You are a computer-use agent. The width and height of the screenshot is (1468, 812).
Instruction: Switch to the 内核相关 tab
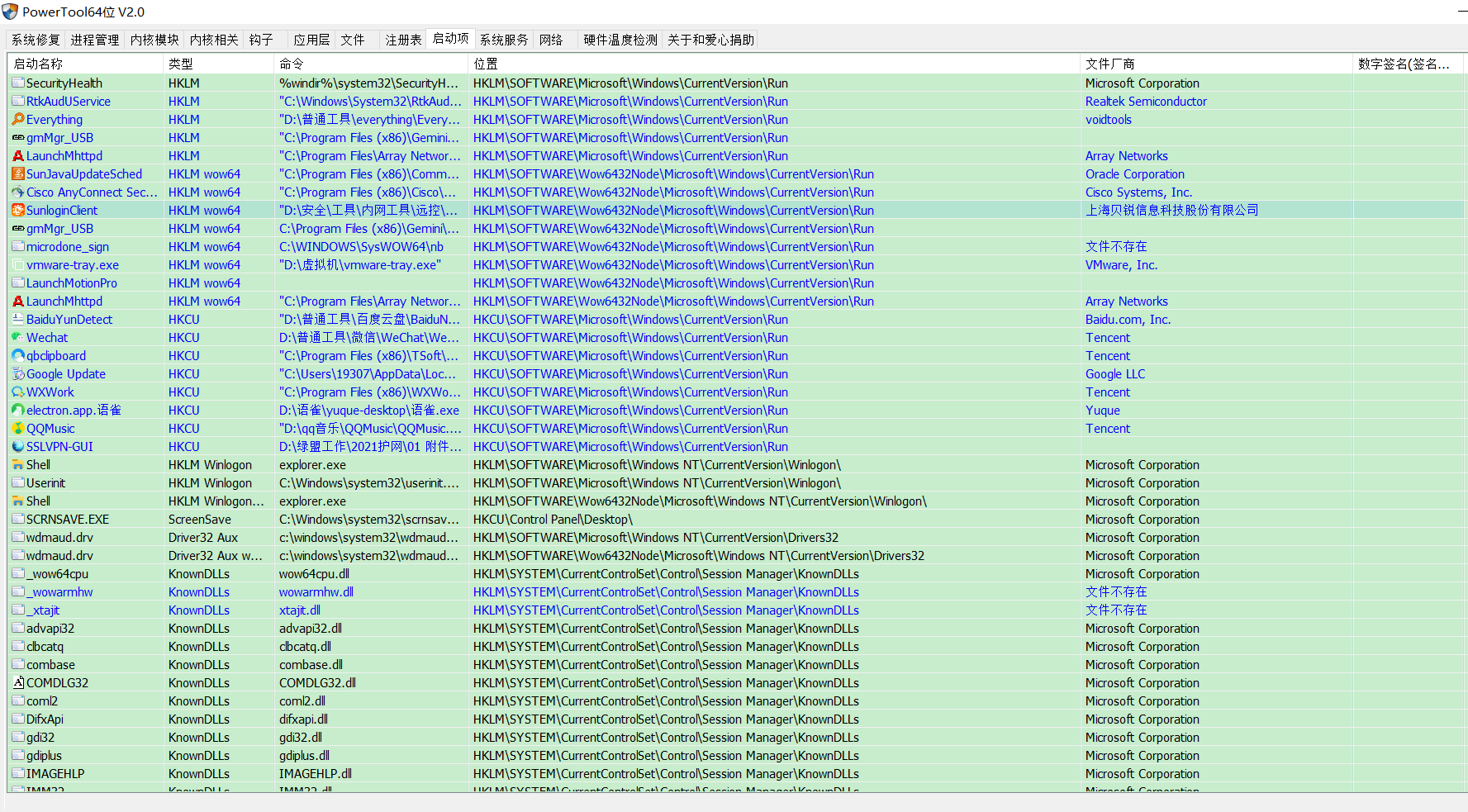pos(214,40)
